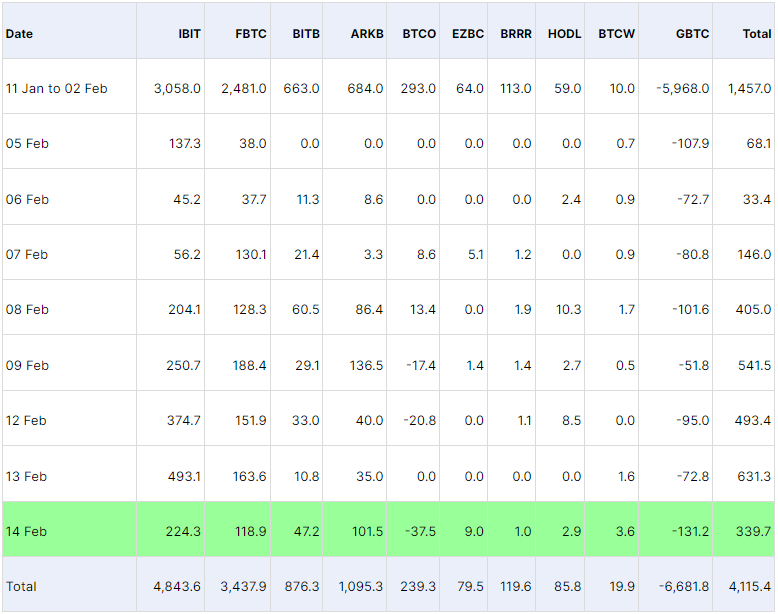Select the 07 Feb row label
Image resolution: width=778 pixels, height=614 pixels.
tap(27, 255)
